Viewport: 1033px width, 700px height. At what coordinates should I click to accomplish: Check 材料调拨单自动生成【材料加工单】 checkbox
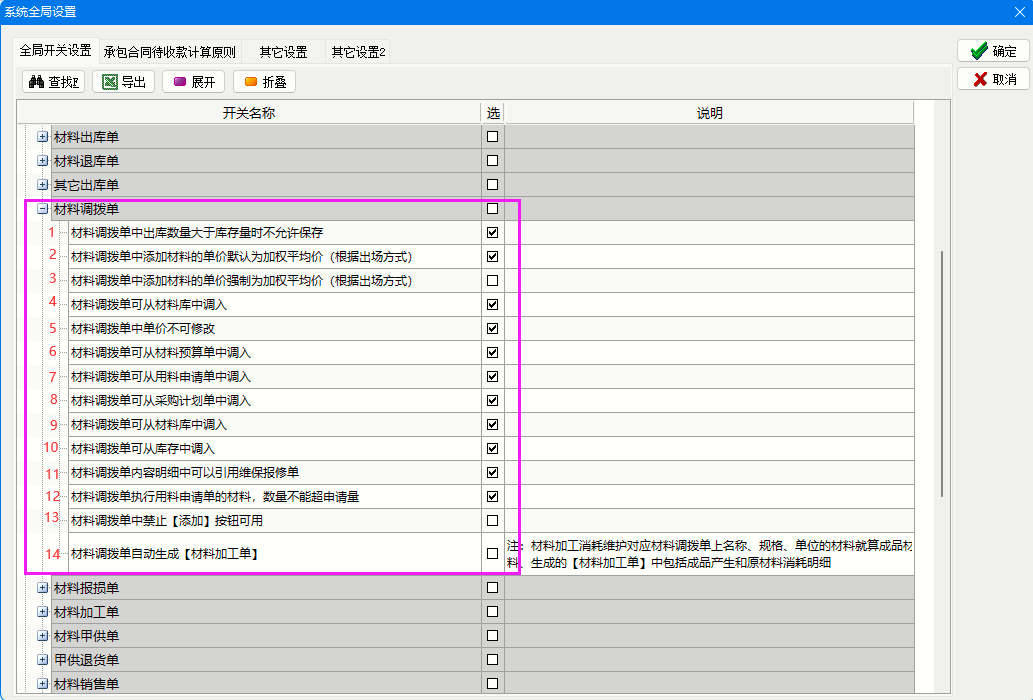pos(492,553)
